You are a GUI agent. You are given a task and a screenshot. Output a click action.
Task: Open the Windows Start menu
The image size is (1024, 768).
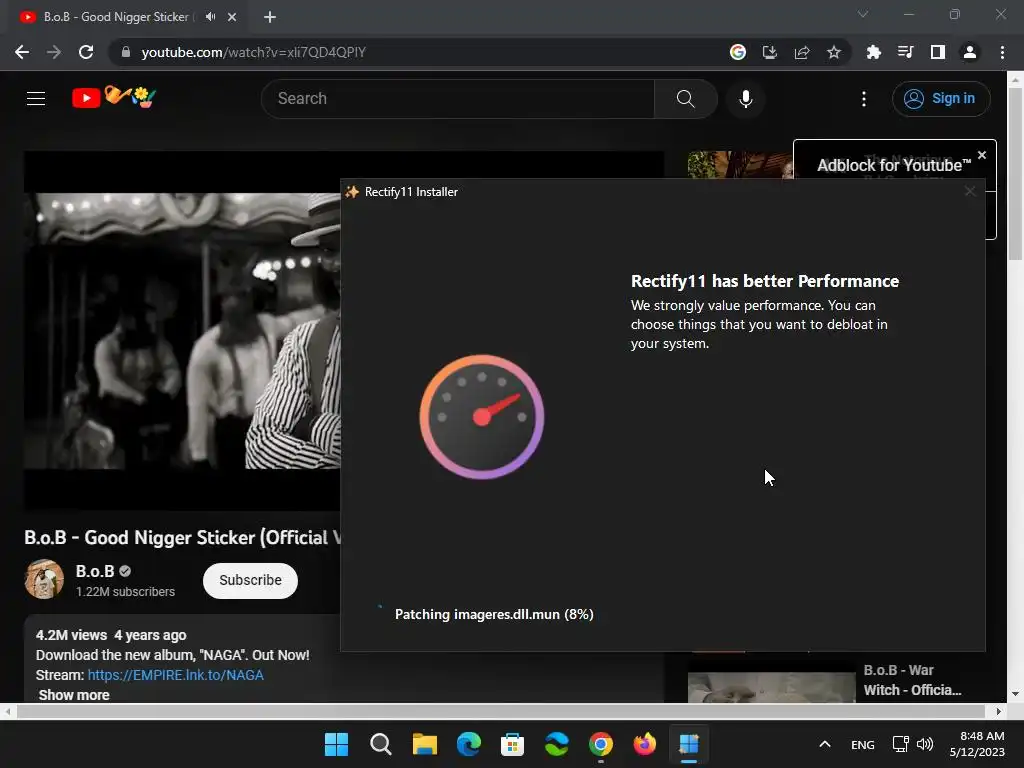(336, 744)
